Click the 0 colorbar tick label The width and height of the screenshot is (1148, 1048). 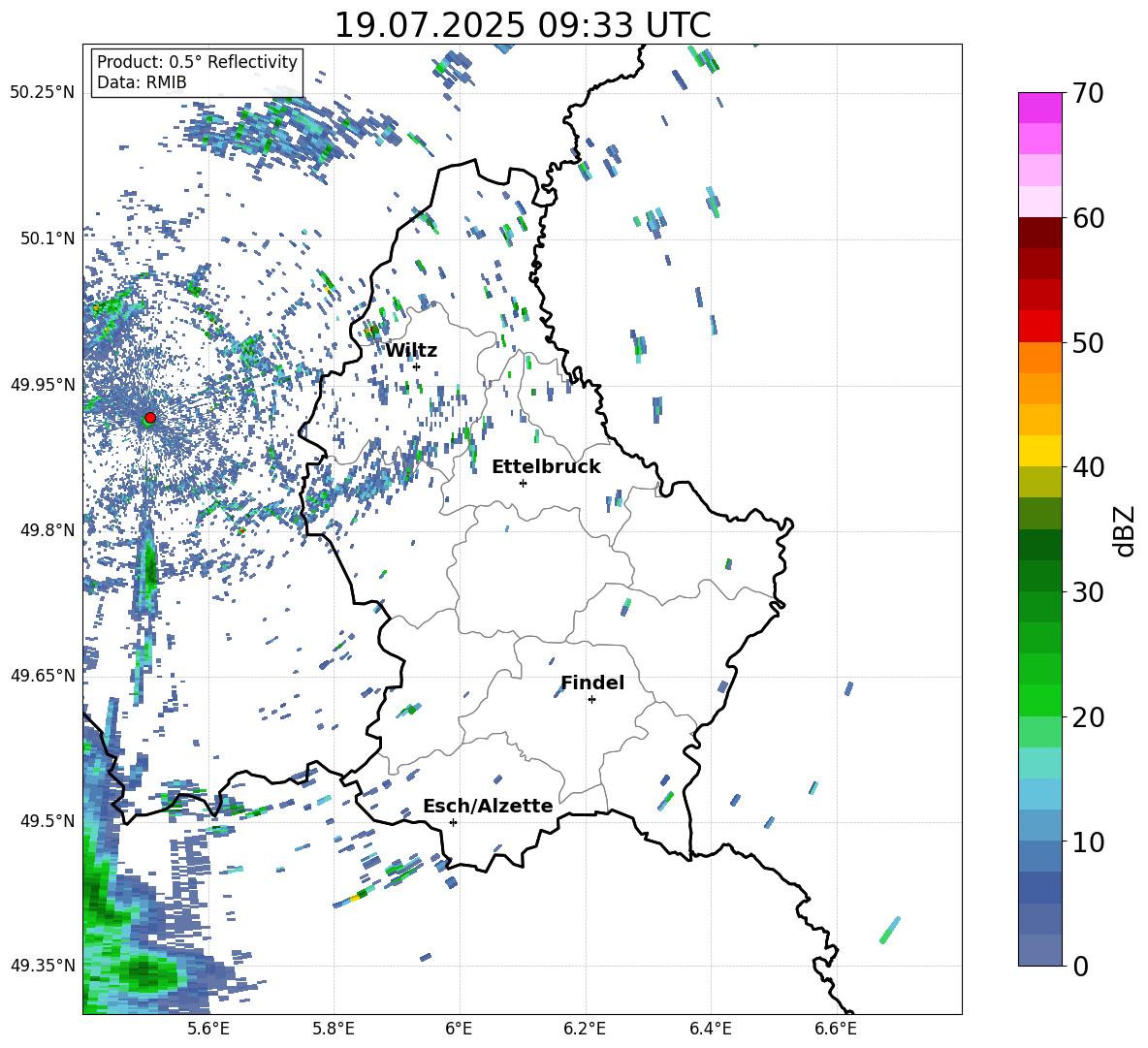(x=1081, y=967)
